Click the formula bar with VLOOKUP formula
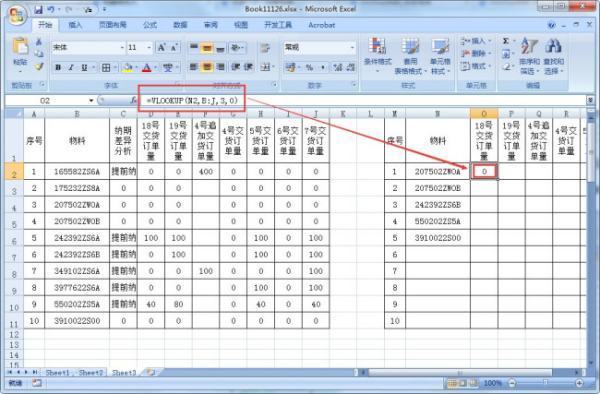Viewport: 600px width, 394px height. point(362,101)
